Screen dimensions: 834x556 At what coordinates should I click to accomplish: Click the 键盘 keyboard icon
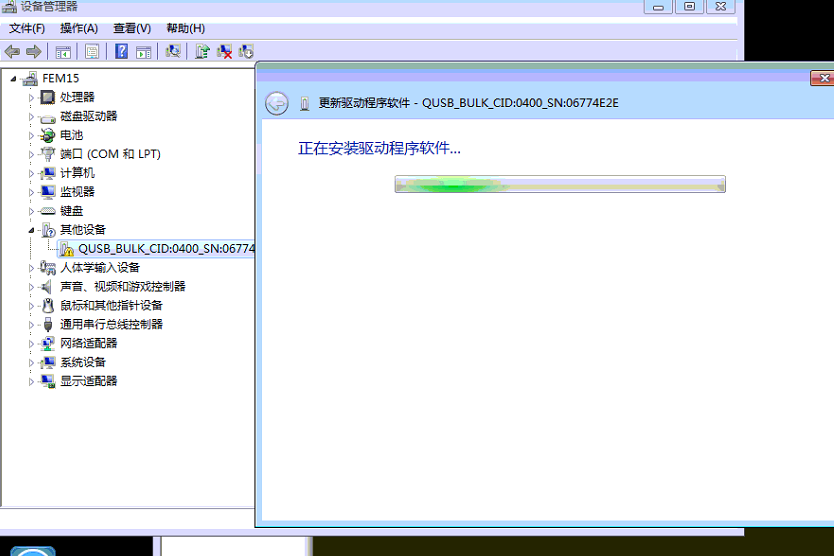[x=48, y=211]
